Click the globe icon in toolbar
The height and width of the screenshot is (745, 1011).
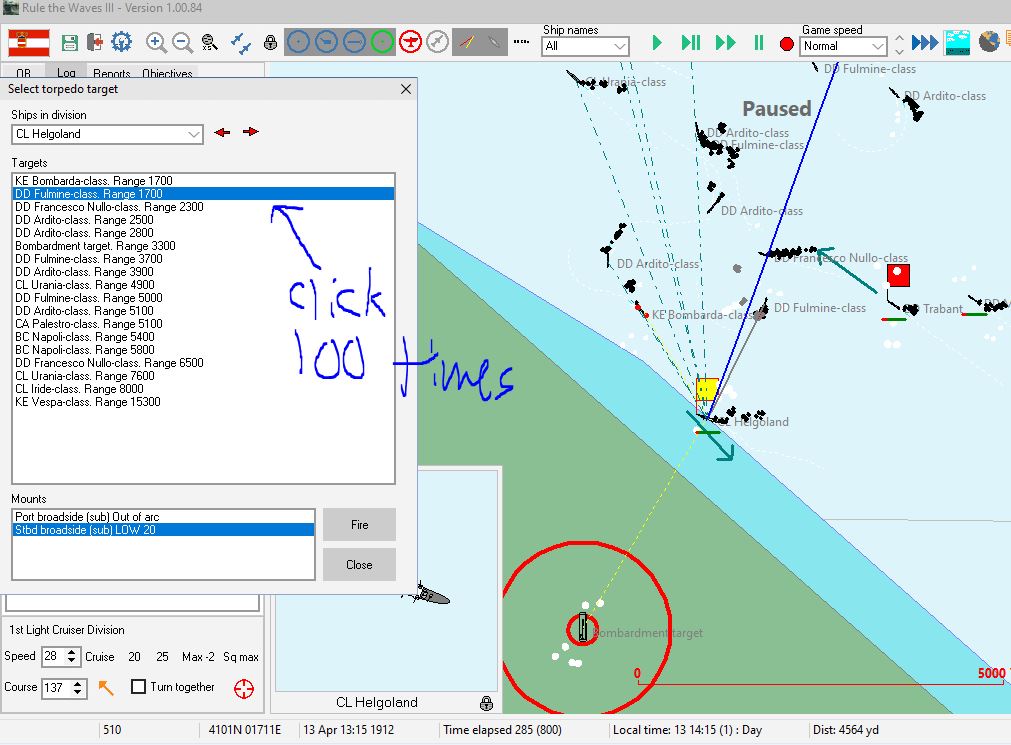989,43
